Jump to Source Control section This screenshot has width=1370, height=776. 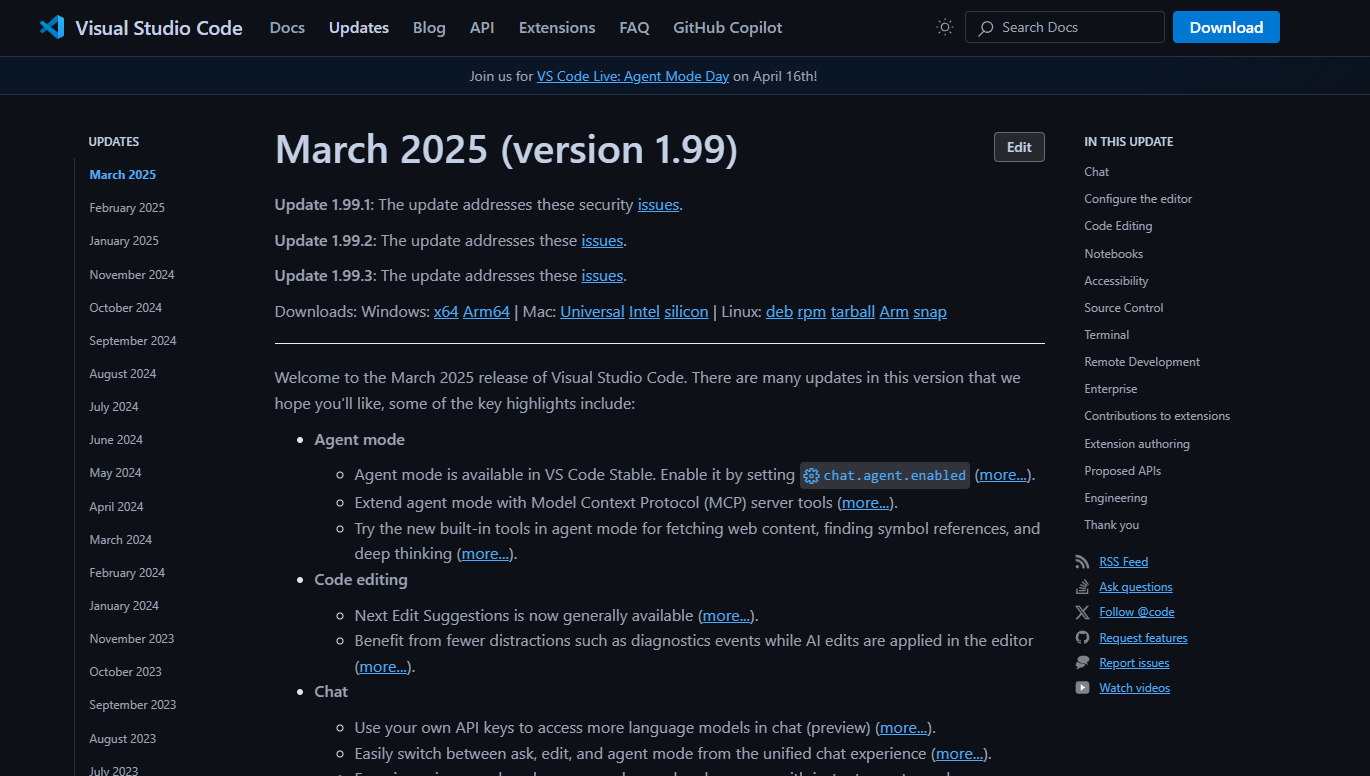pyautogui.click(x=1124, y=308)
